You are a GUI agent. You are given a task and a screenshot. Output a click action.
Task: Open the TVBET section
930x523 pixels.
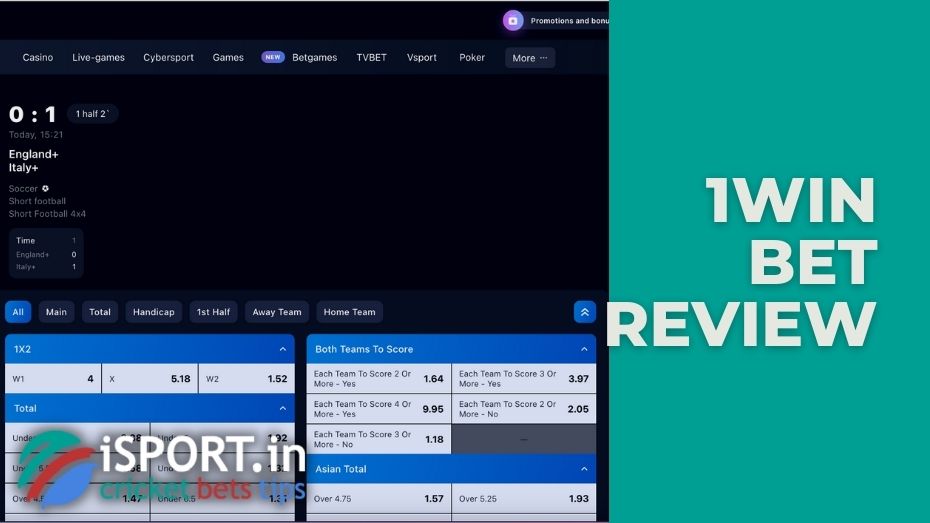pos(371,58)
